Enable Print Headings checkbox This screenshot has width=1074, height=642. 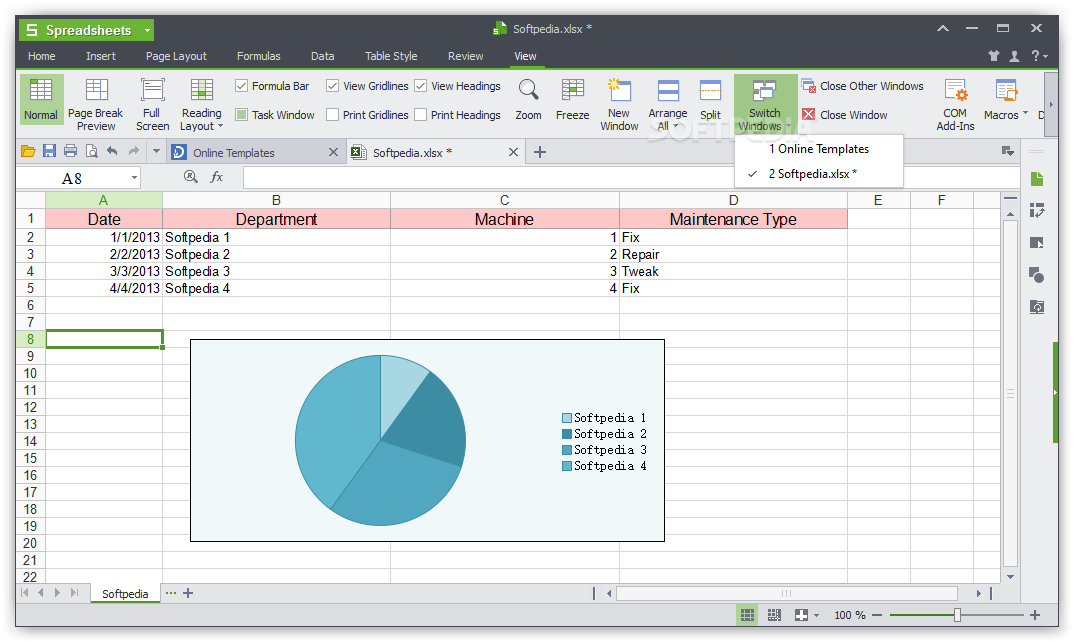[x=421, y=114]
